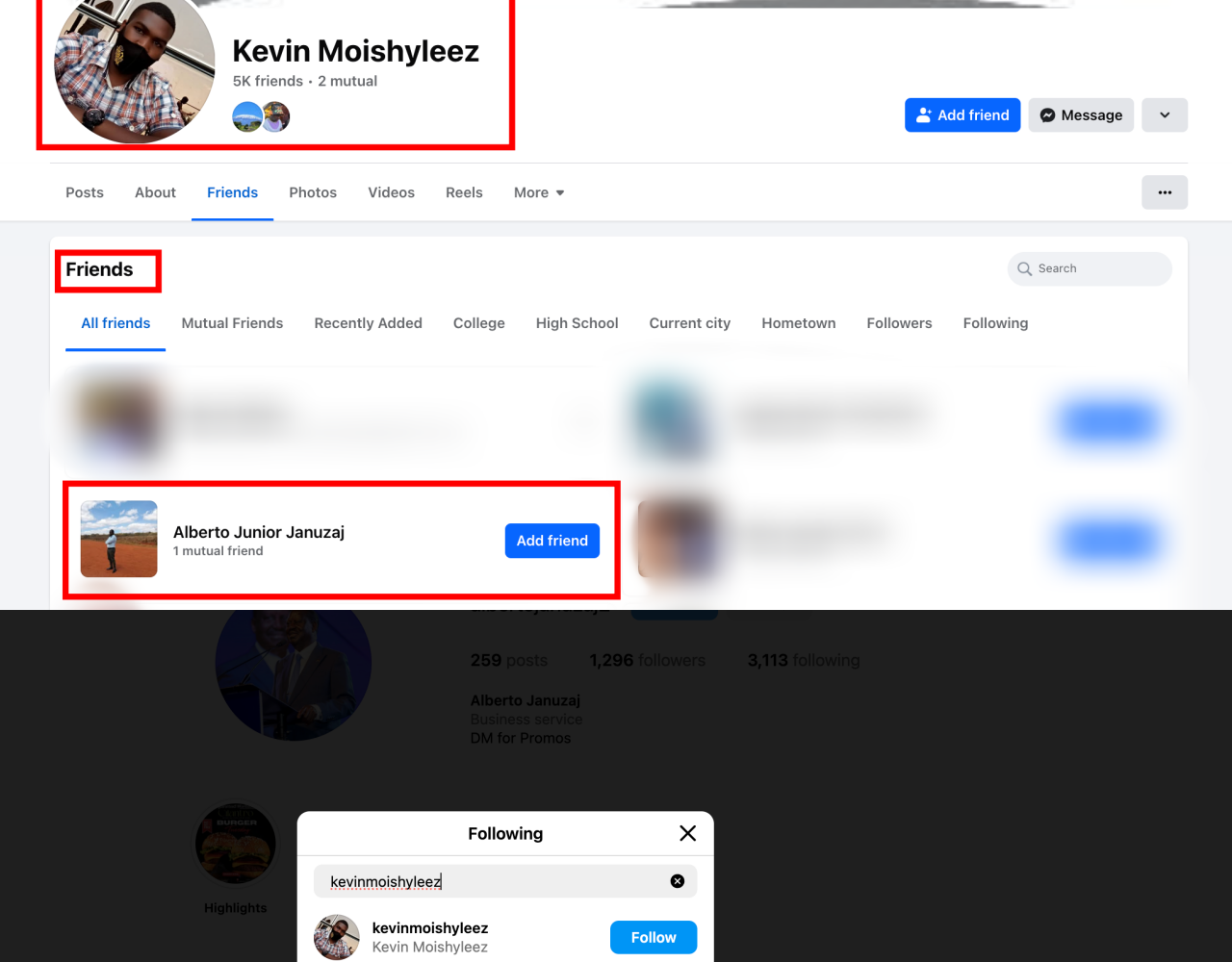This screenshot has width=1232, height=962.
Task: Open Alberto Junior Januzaj's photo thumbnail
Action: point(119,539)
